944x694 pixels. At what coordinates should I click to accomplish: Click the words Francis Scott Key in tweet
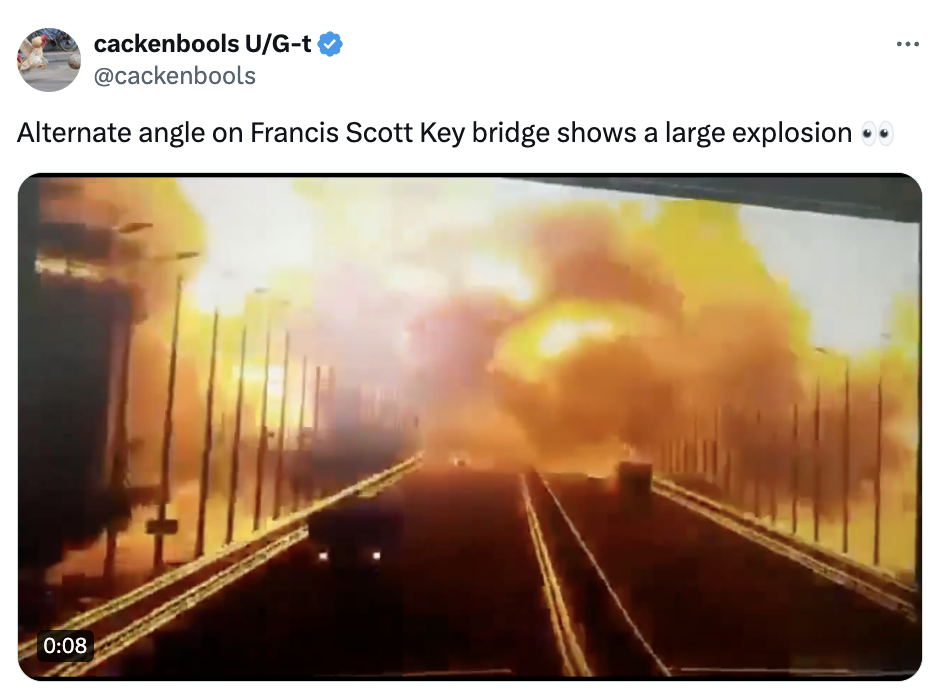(358, 133)
